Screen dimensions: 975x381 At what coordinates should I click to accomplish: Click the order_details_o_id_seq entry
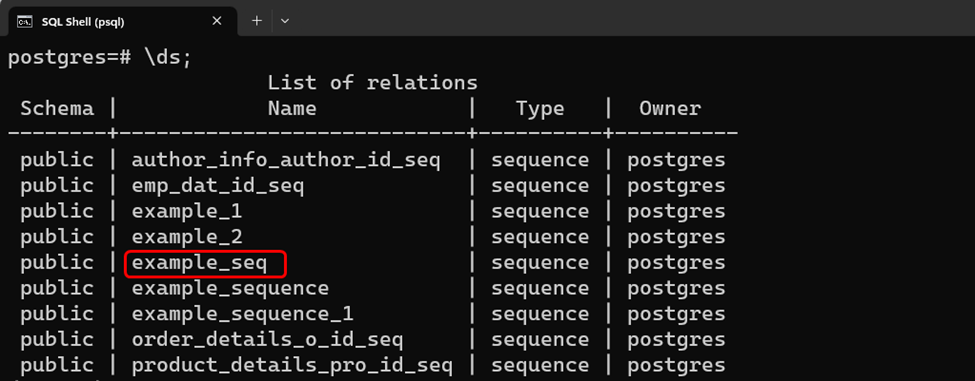tap(267, 340)
